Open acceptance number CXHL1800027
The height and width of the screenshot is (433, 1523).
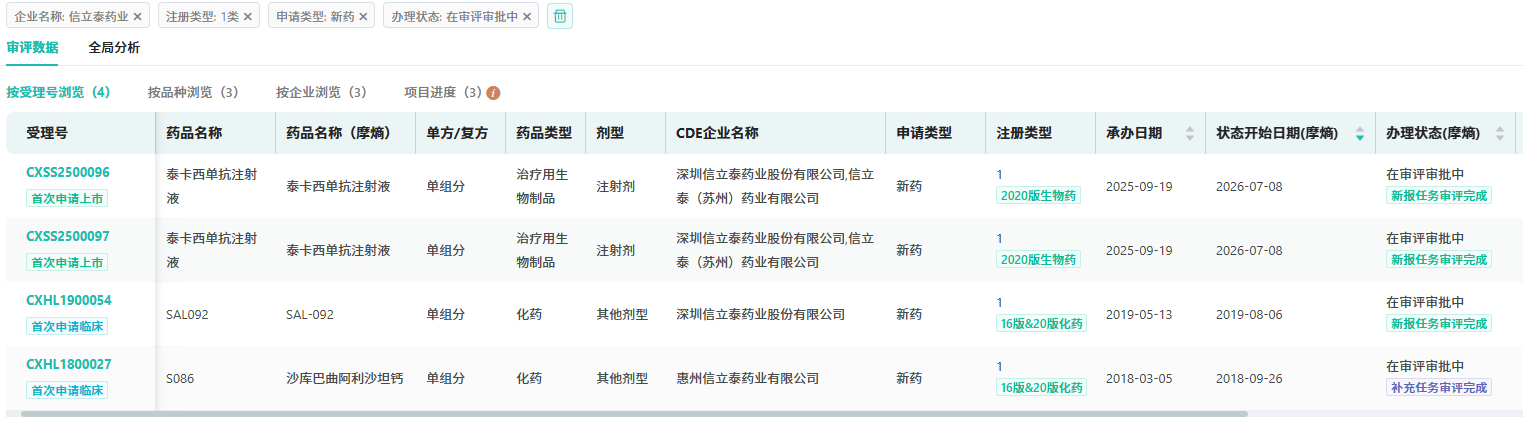69,364
